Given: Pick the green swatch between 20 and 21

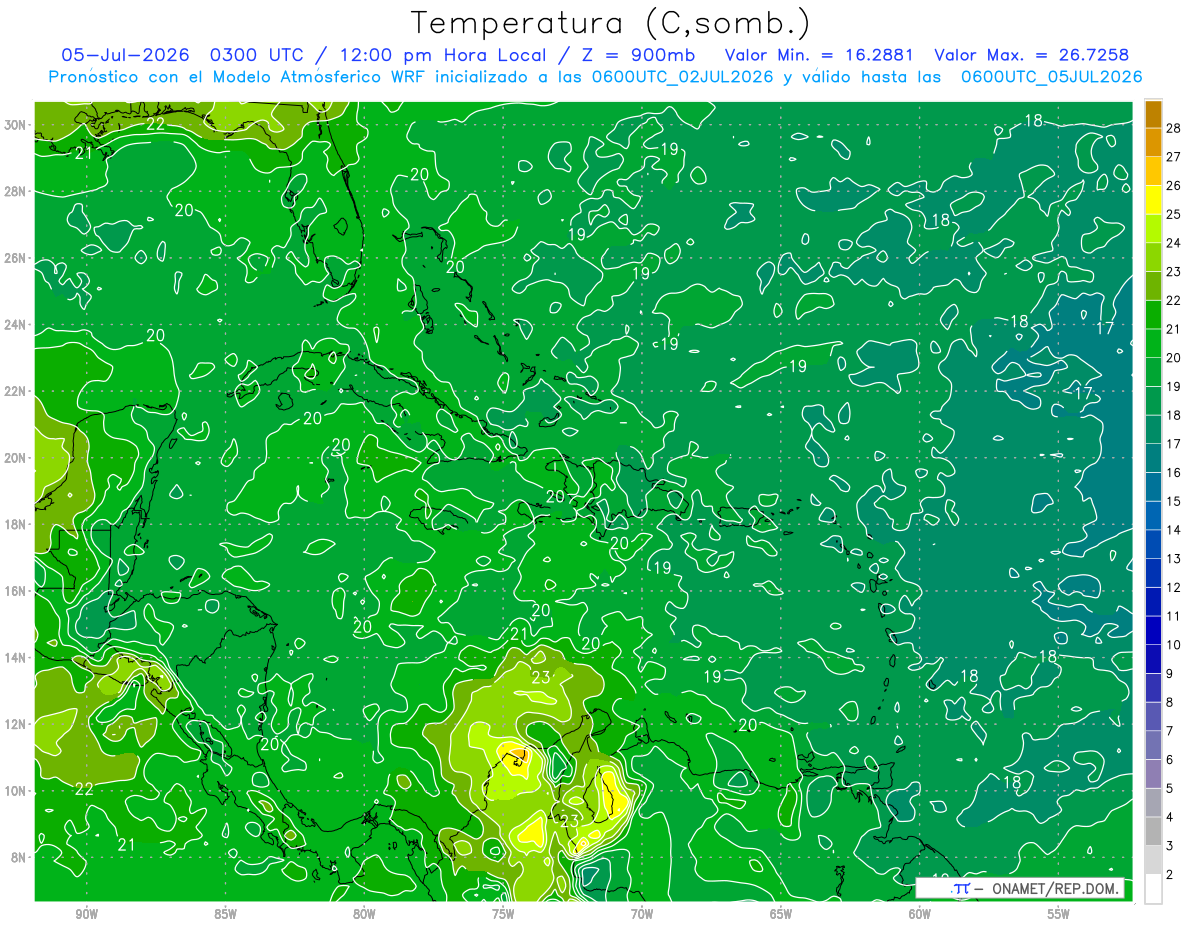Looking at the screenshot, I should (x=1153, y=343).
